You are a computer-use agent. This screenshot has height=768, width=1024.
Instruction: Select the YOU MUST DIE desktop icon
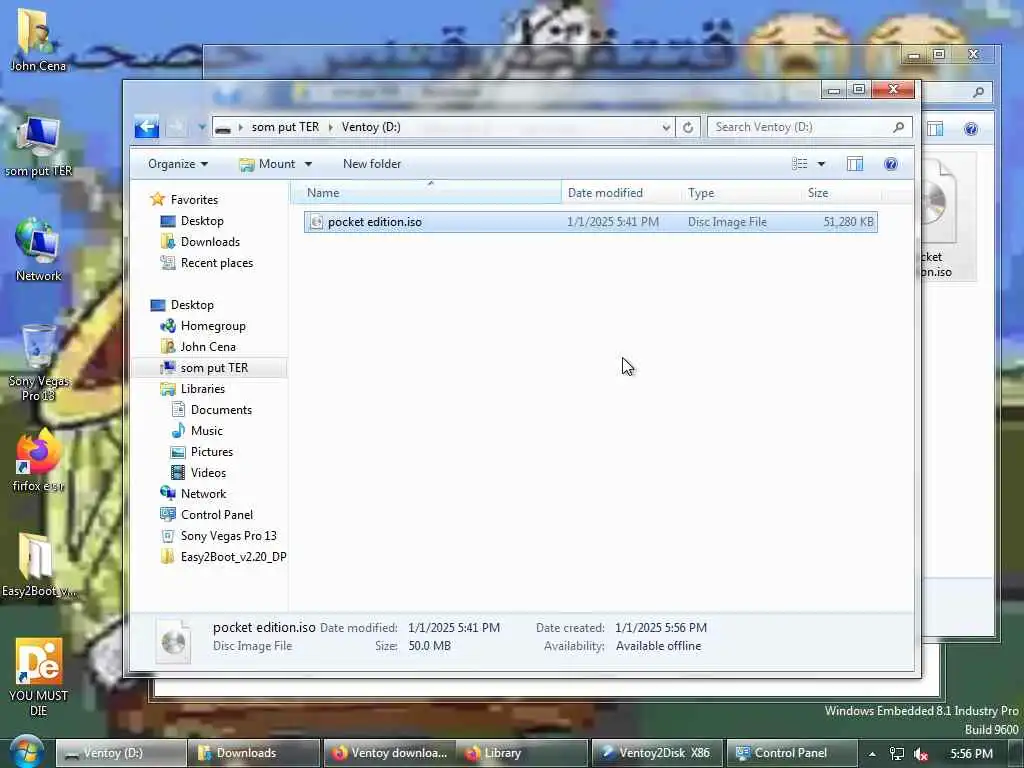click(x=39, y=677)
